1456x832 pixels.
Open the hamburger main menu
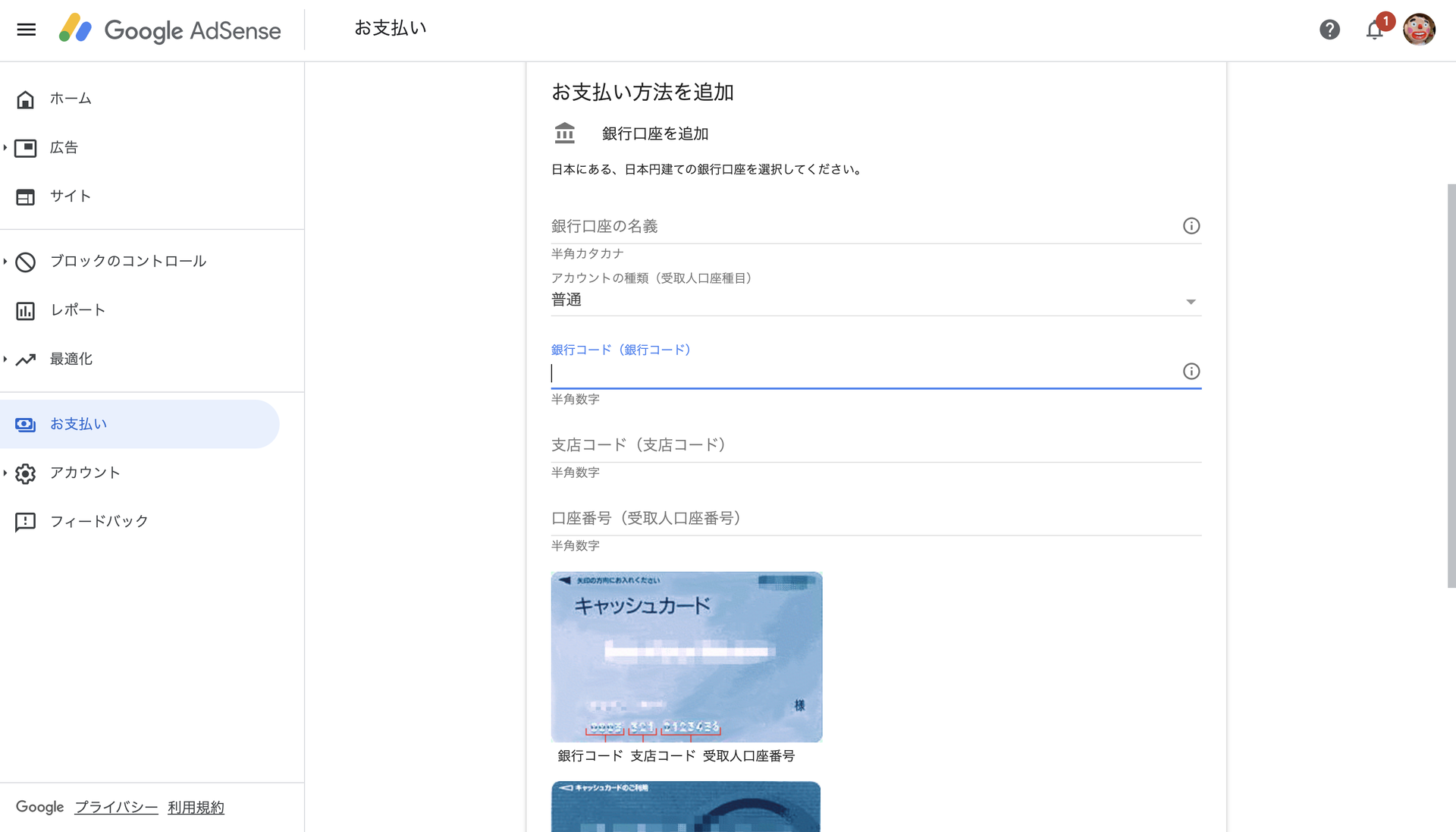click(x=27, y=30)
